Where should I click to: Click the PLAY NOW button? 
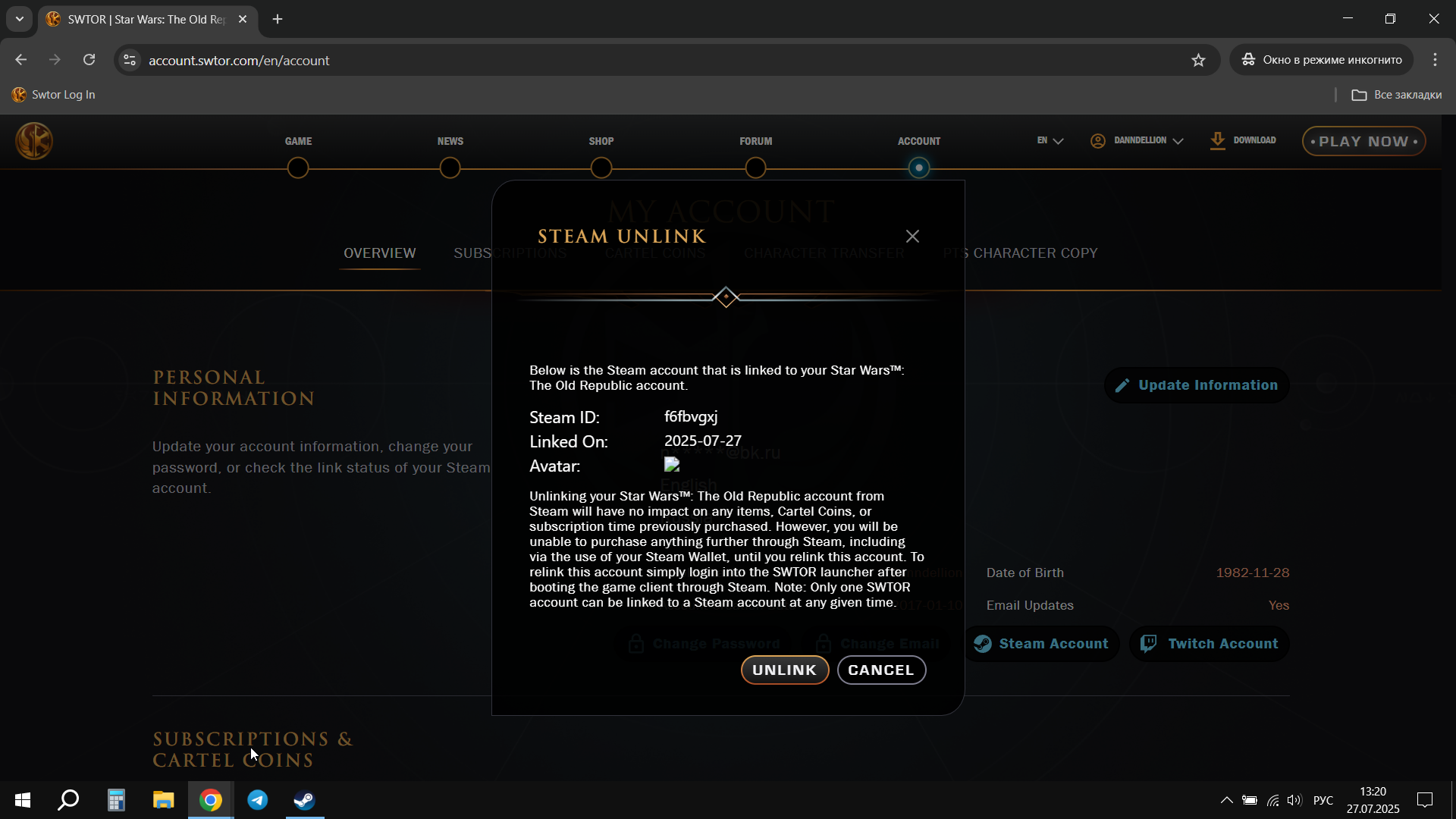[1363, 141]
